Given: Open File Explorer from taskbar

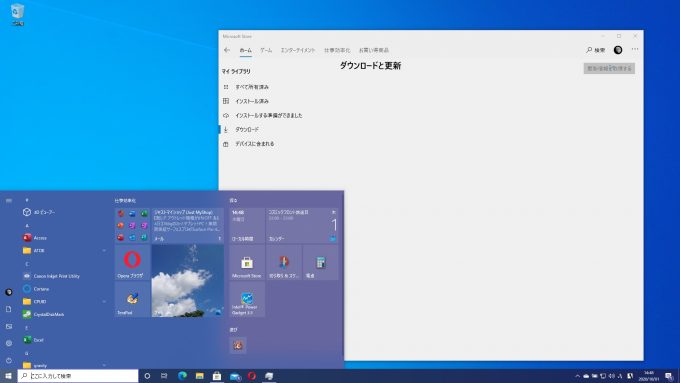Looking at the screenshot, I should (x=199, y=376).
